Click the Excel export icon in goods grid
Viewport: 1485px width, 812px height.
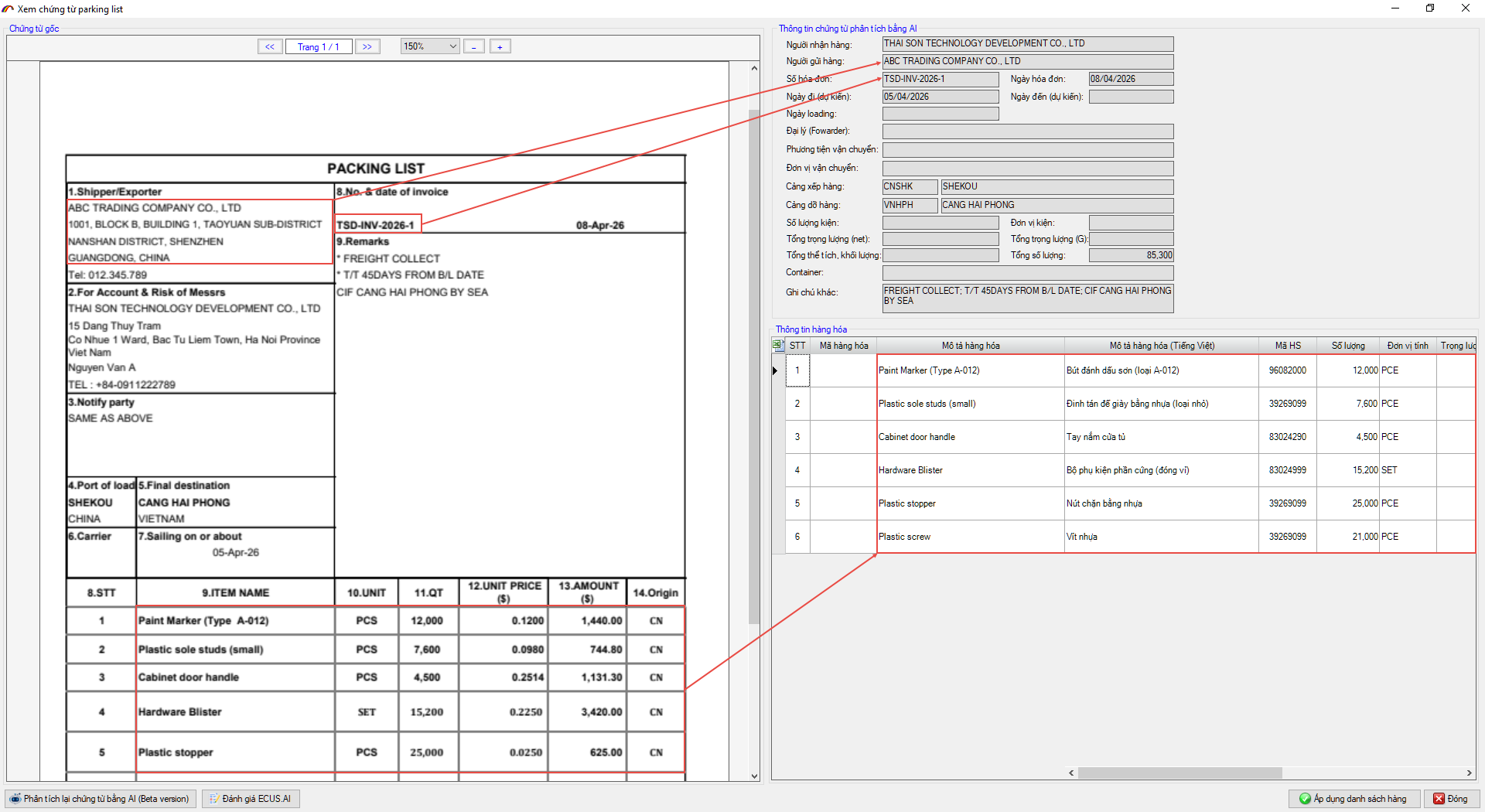click(778, 345)
